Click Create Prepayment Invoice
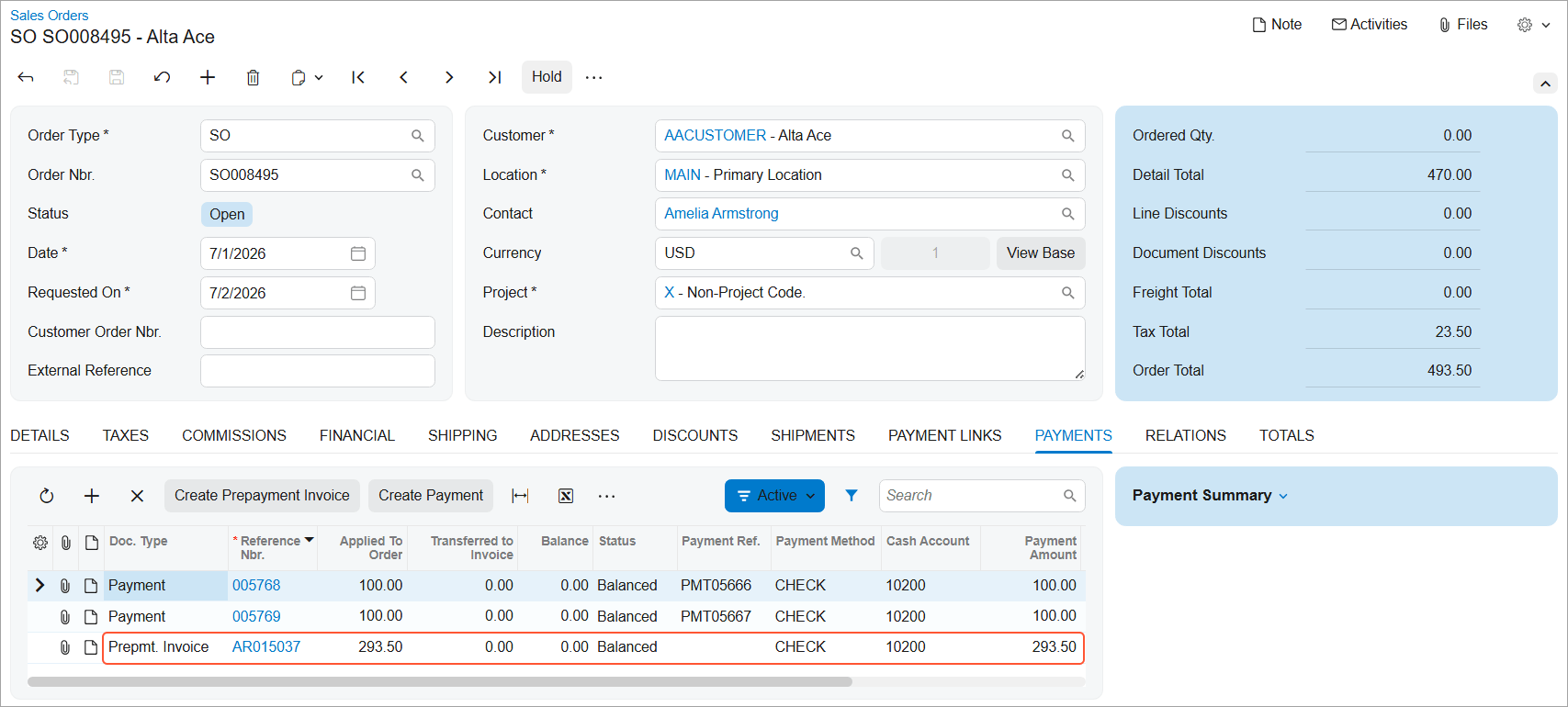Viewport: 1568px width, 707px height. 262,496
